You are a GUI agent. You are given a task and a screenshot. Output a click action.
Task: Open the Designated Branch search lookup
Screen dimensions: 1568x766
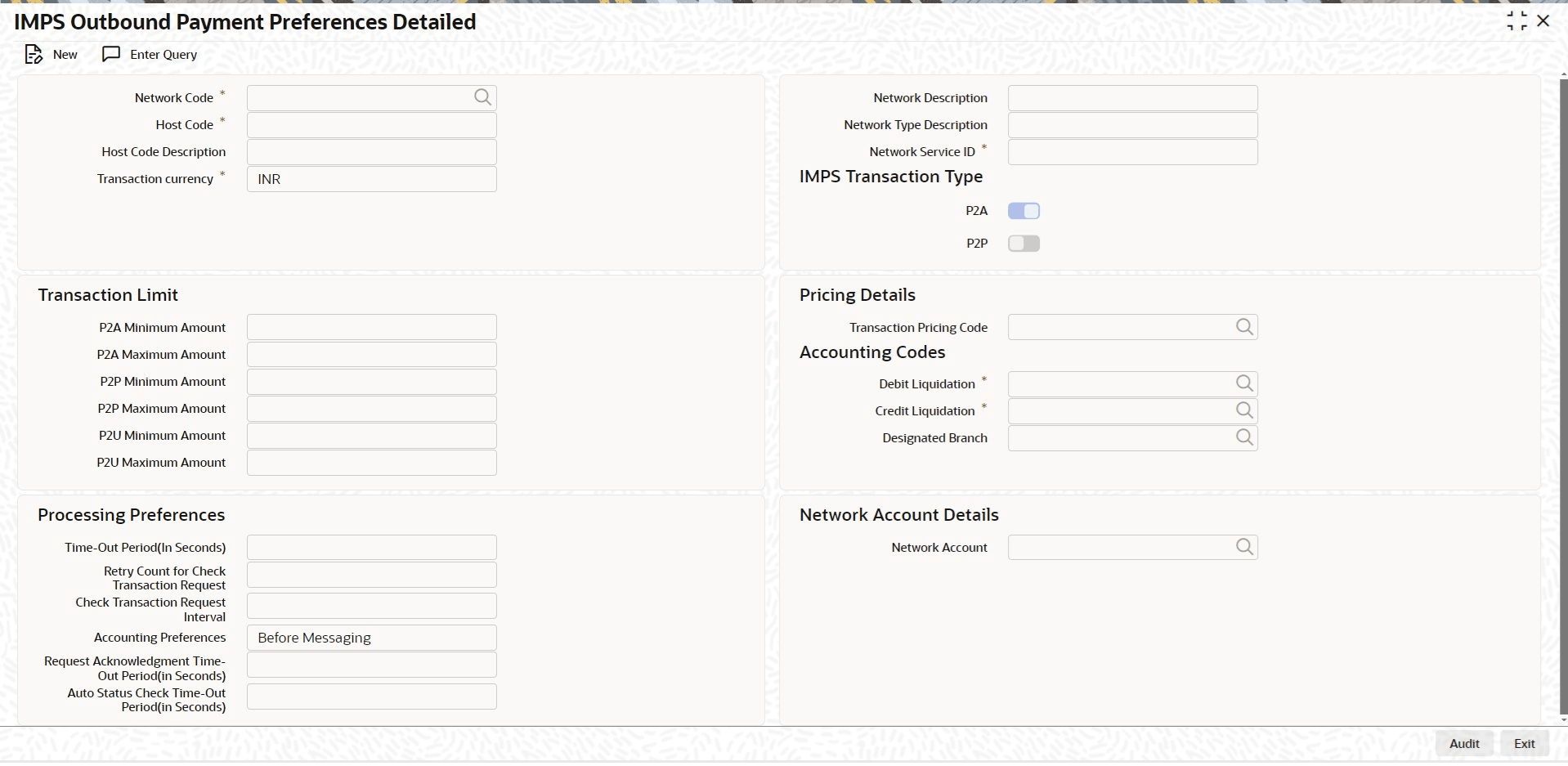coord(1244,437)
